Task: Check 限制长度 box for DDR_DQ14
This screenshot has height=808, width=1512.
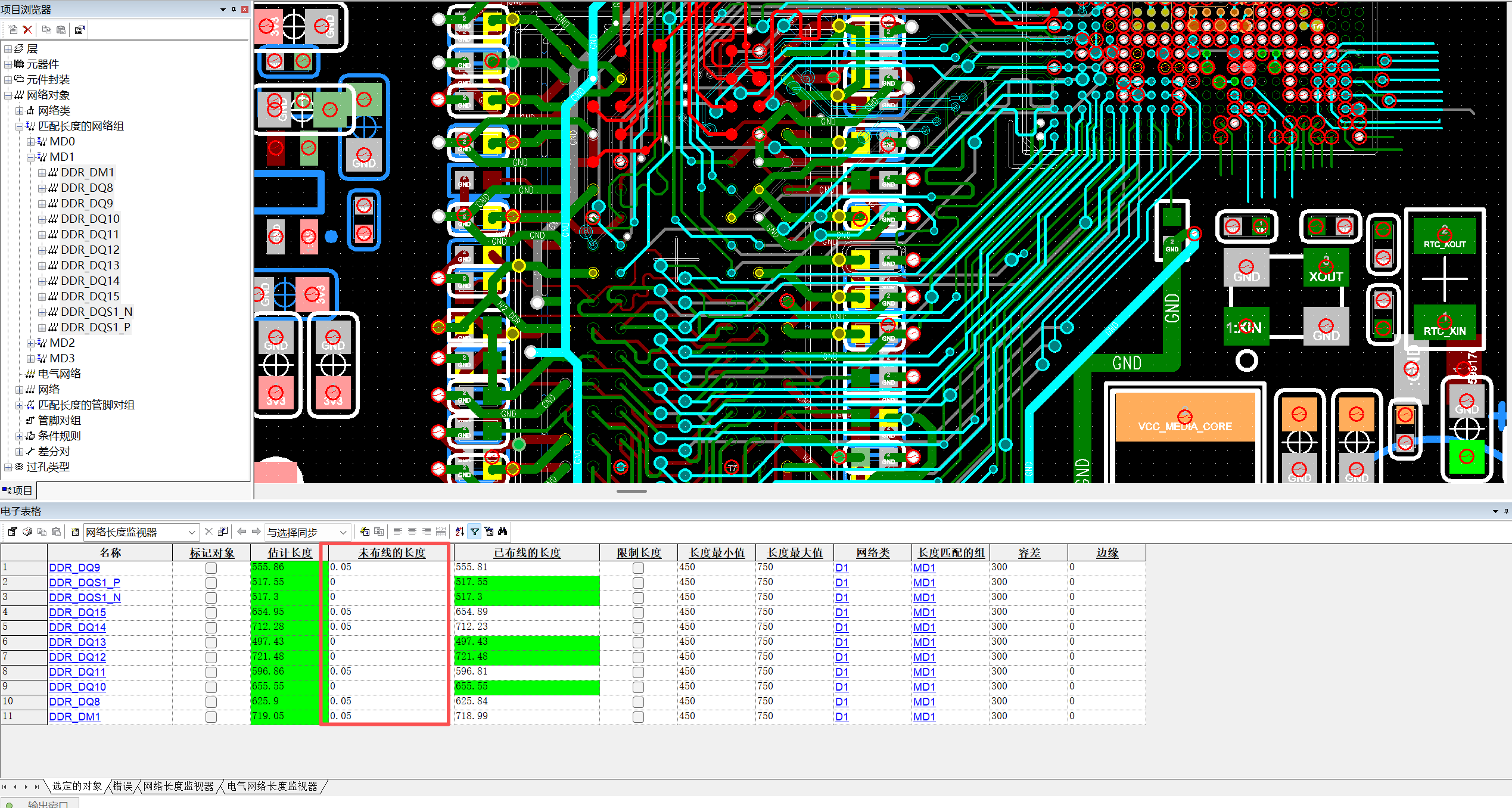Action: [x=638, y=627]
